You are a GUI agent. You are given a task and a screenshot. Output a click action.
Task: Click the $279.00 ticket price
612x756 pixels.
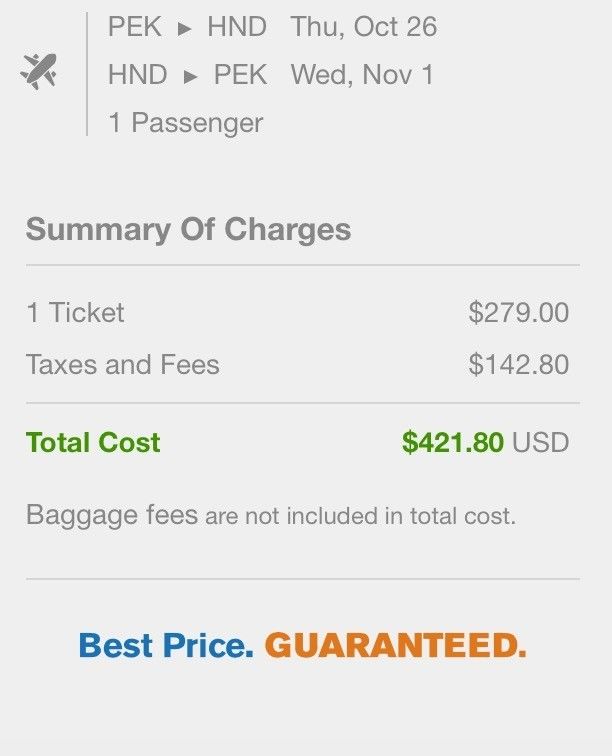[518, 313]
